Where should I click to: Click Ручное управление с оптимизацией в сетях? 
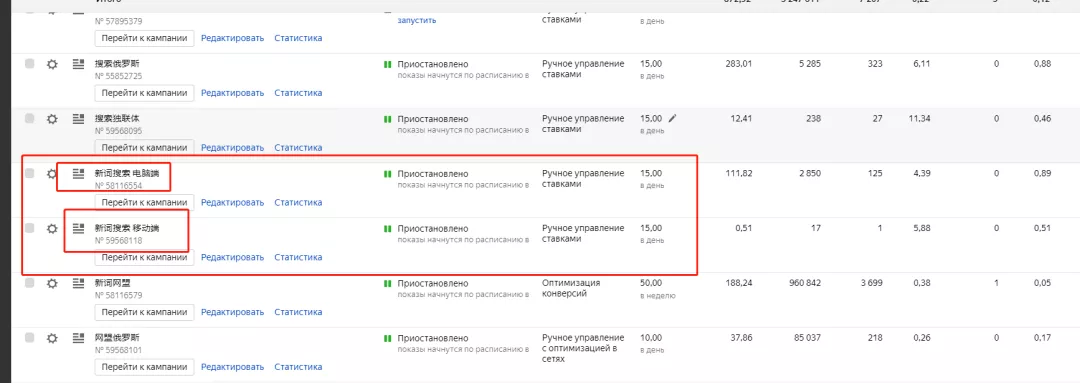[583, 349]
